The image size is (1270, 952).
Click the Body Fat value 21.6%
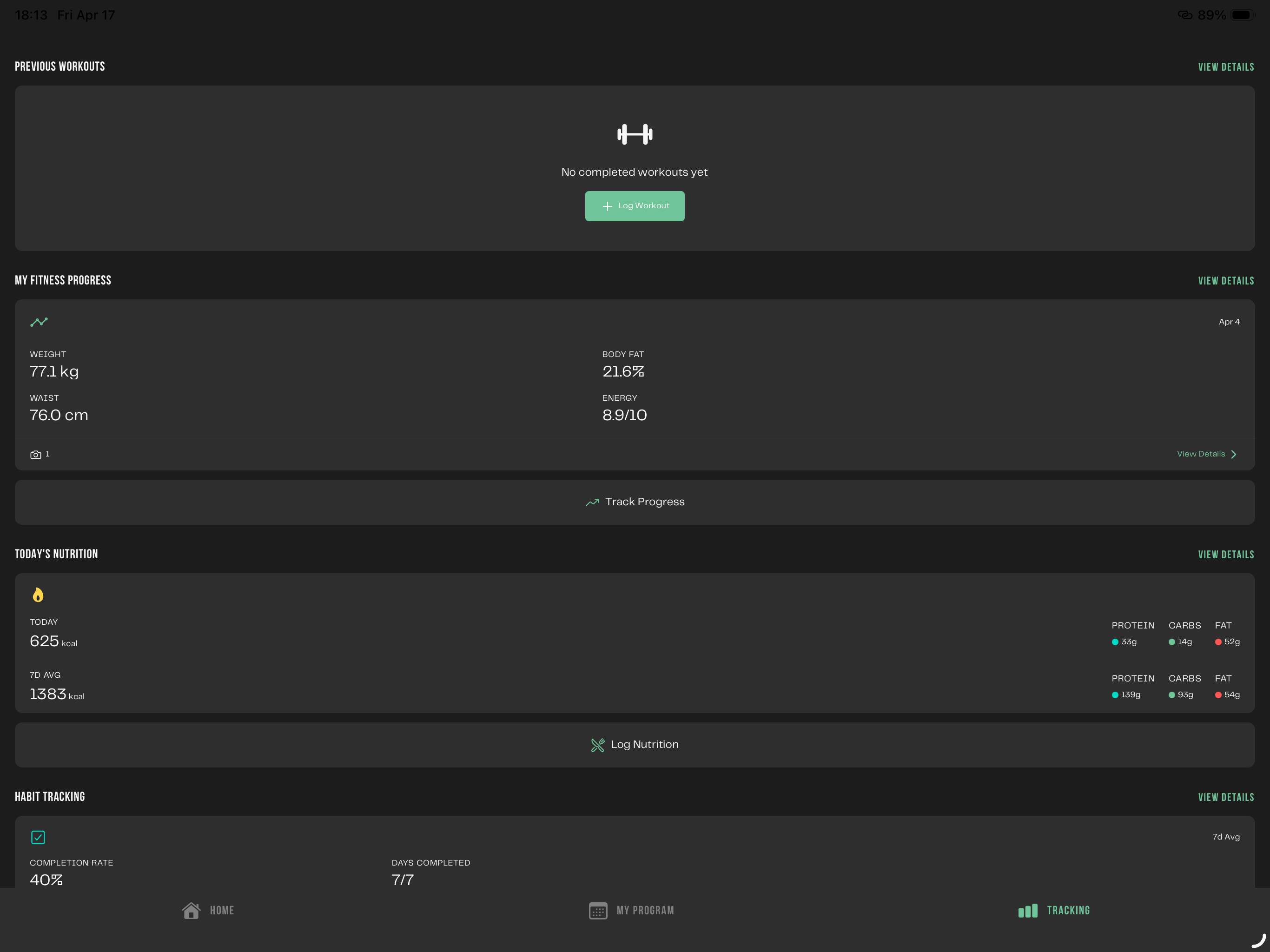click(623, 371)
